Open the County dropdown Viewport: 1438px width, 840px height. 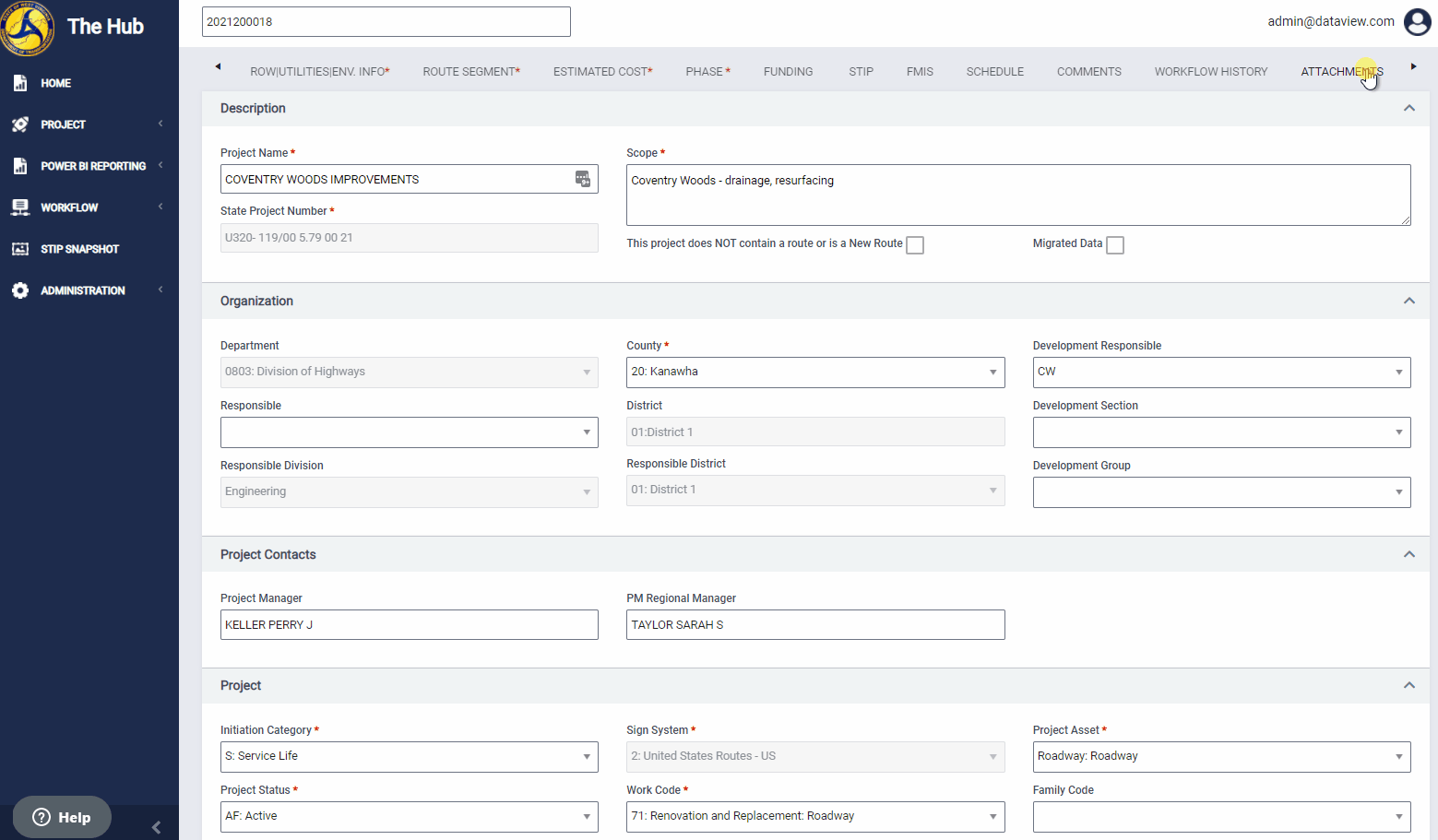pyautogui.click(x=815, y=373)
